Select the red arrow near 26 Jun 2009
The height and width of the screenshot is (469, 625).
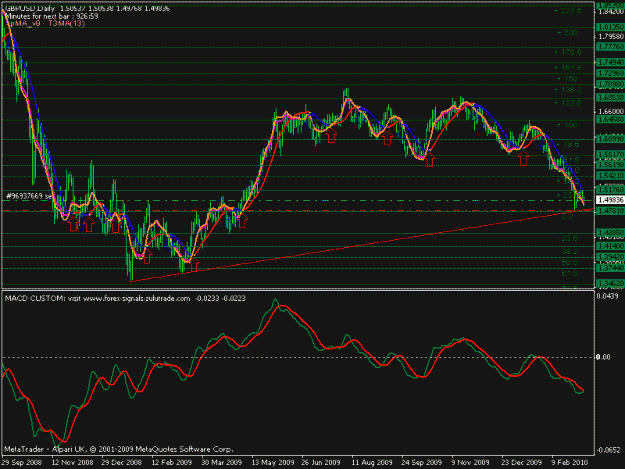tap(331, 135)
